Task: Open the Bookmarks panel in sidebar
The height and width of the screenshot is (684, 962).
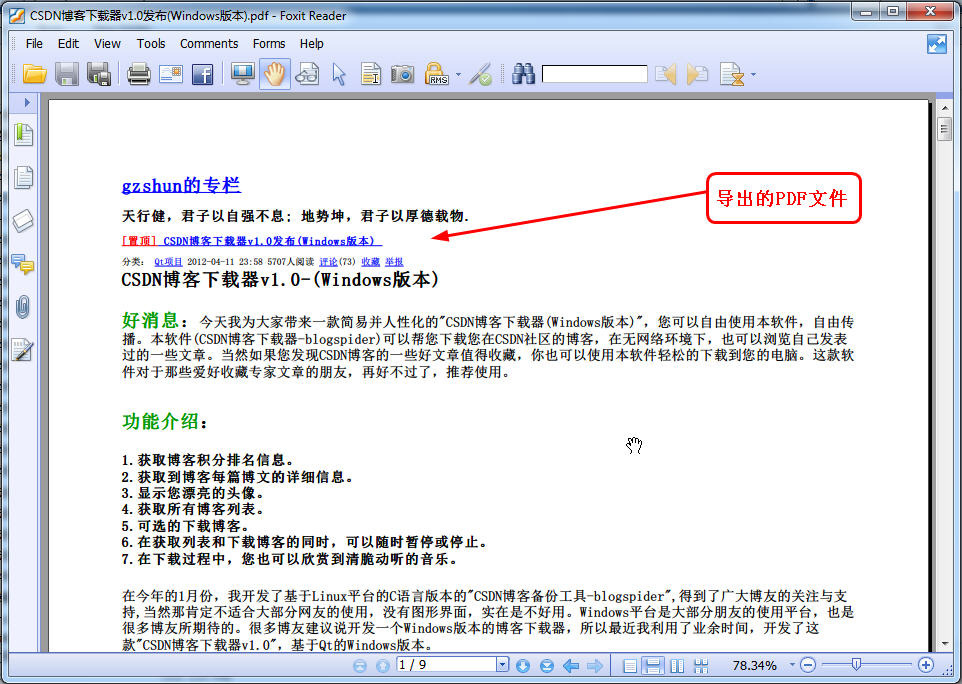Action: 23,134
